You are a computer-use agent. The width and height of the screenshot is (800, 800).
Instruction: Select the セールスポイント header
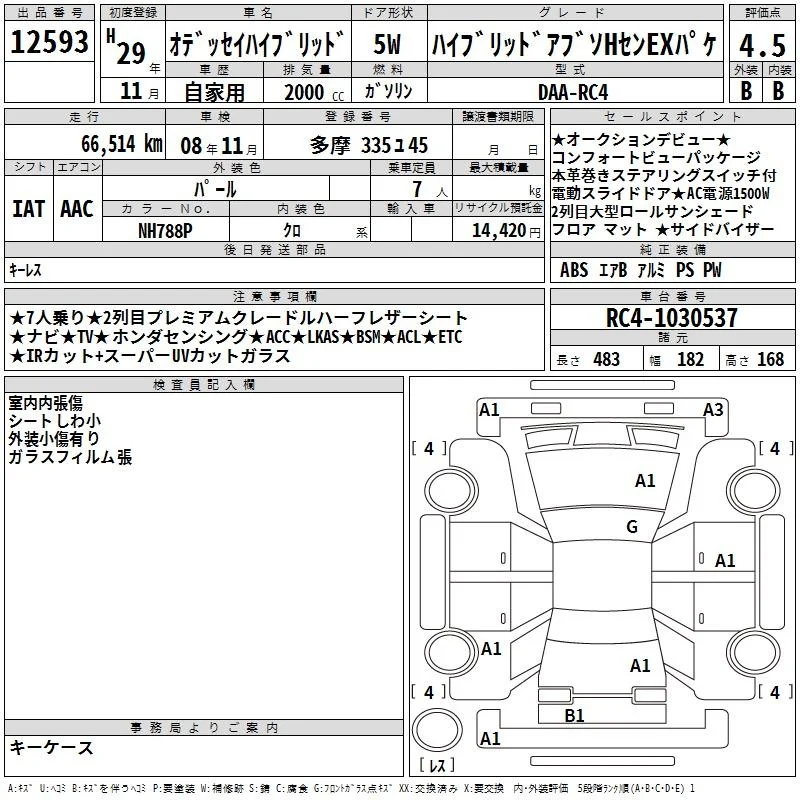672,116
